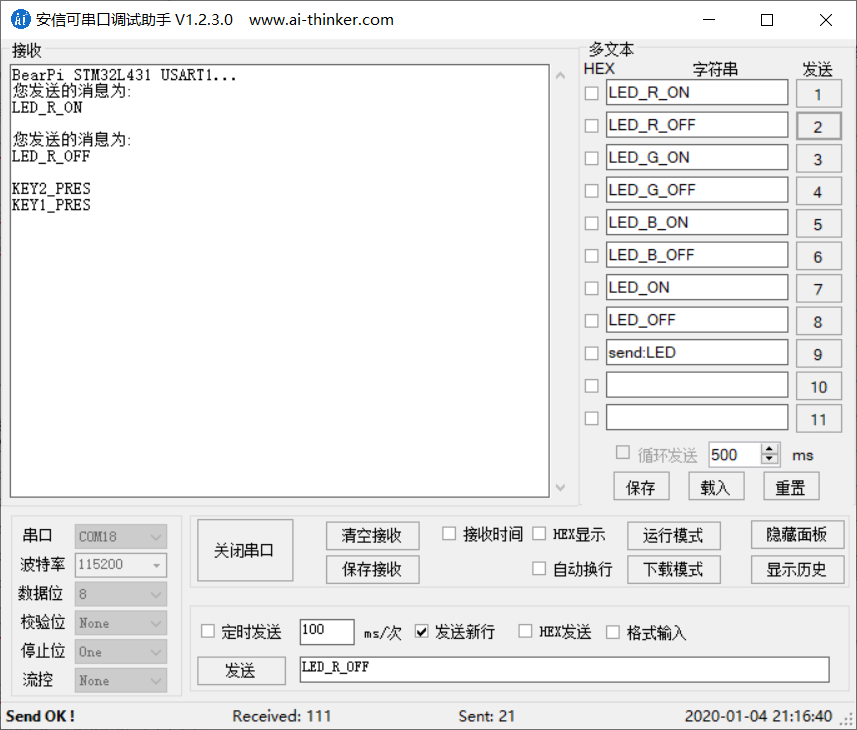Click send button 8 for LED_OFF
The width and height of the screenshot is (857, 730).
(818, 322)
